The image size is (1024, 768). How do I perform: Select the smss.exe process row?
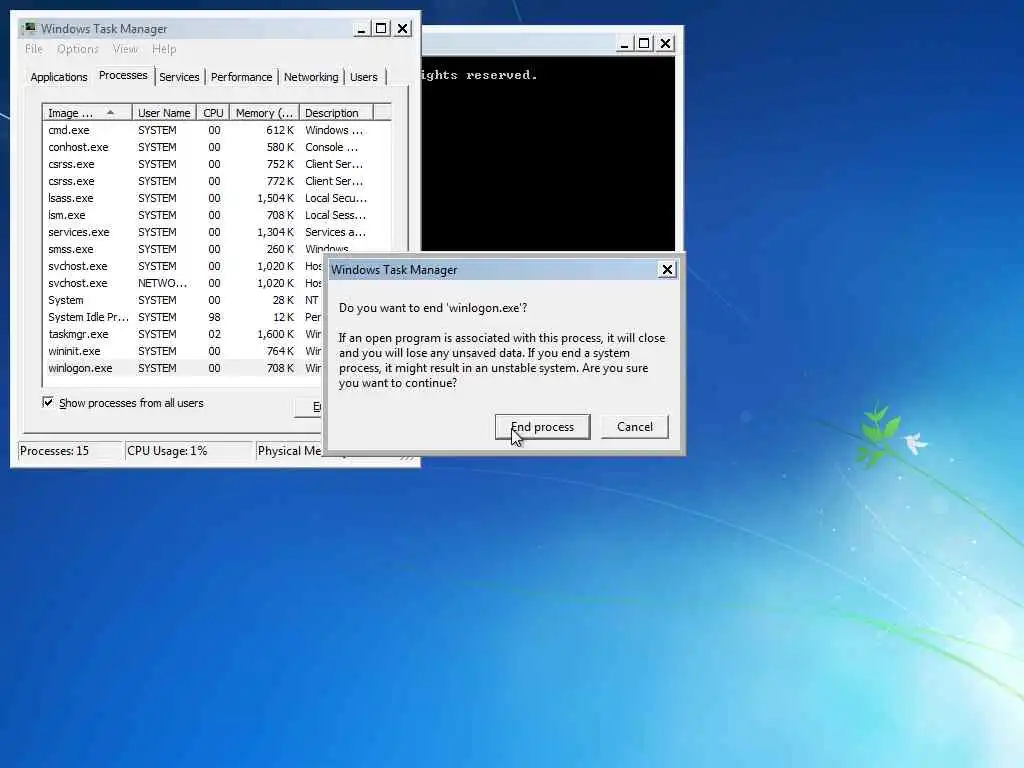tap(217, 249)
